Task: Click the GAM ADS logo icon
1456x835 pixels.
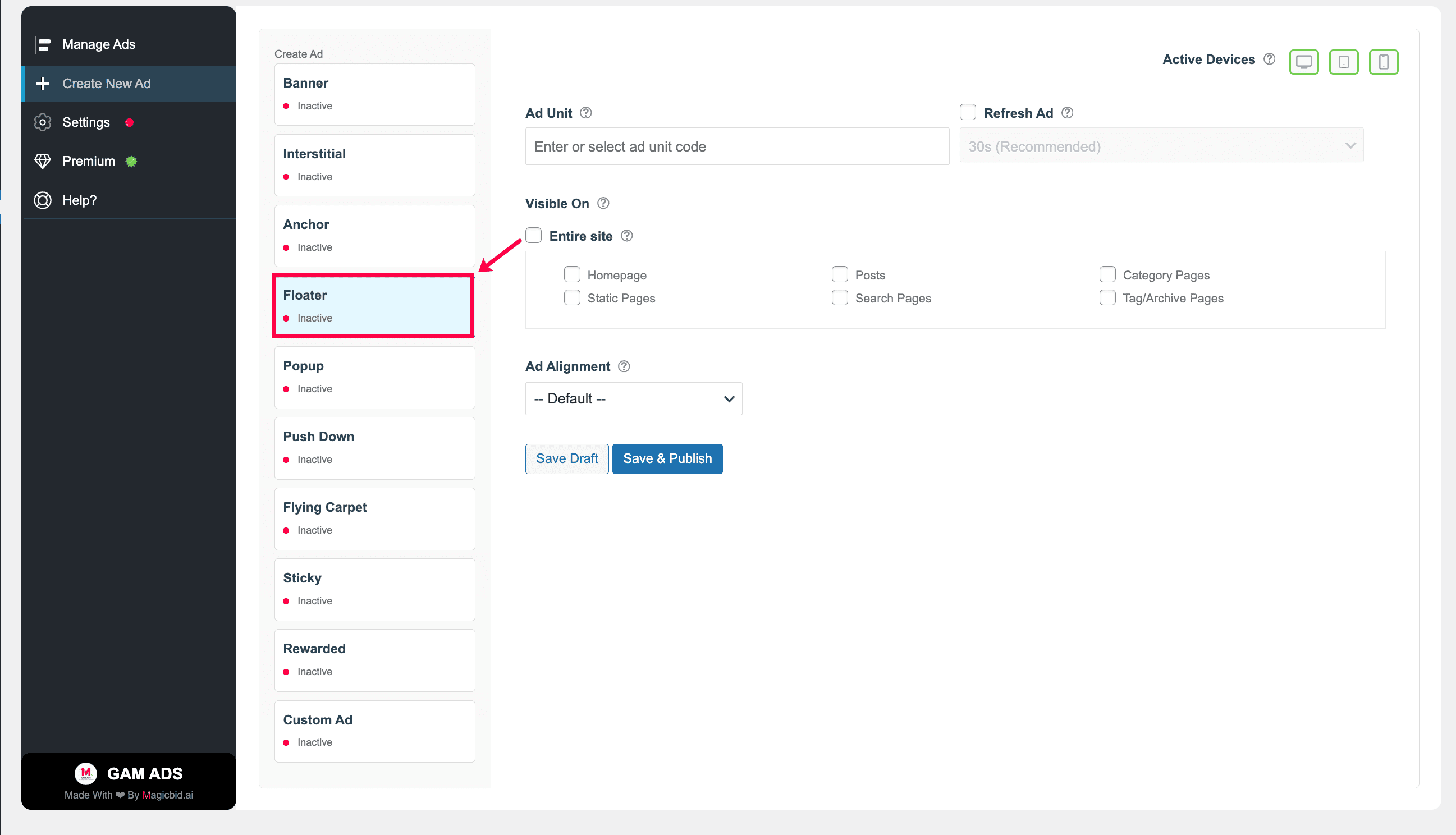Action: tap(86, 773)
